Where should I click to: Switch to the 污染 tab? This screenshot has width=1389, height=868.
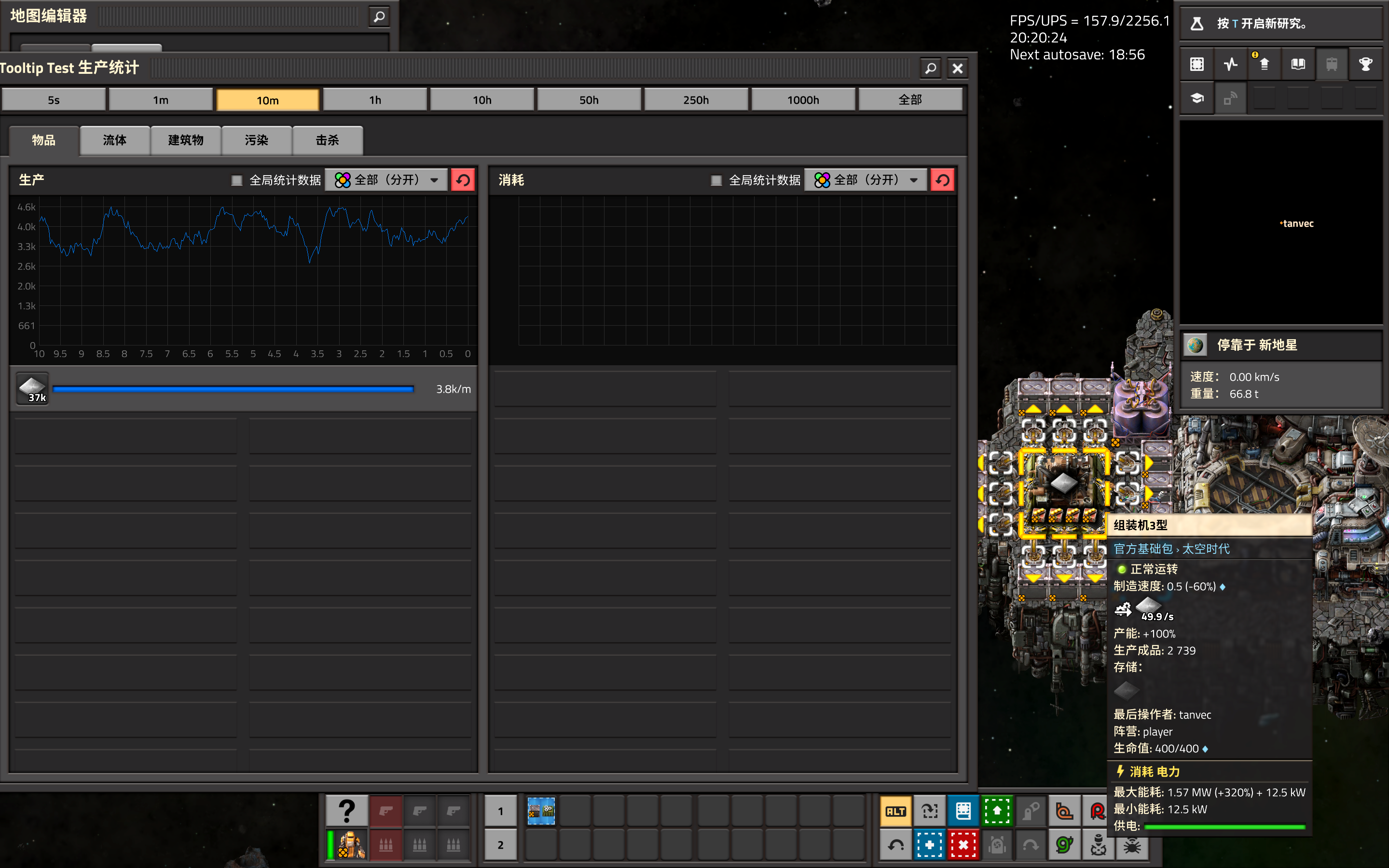click(257, 140)
